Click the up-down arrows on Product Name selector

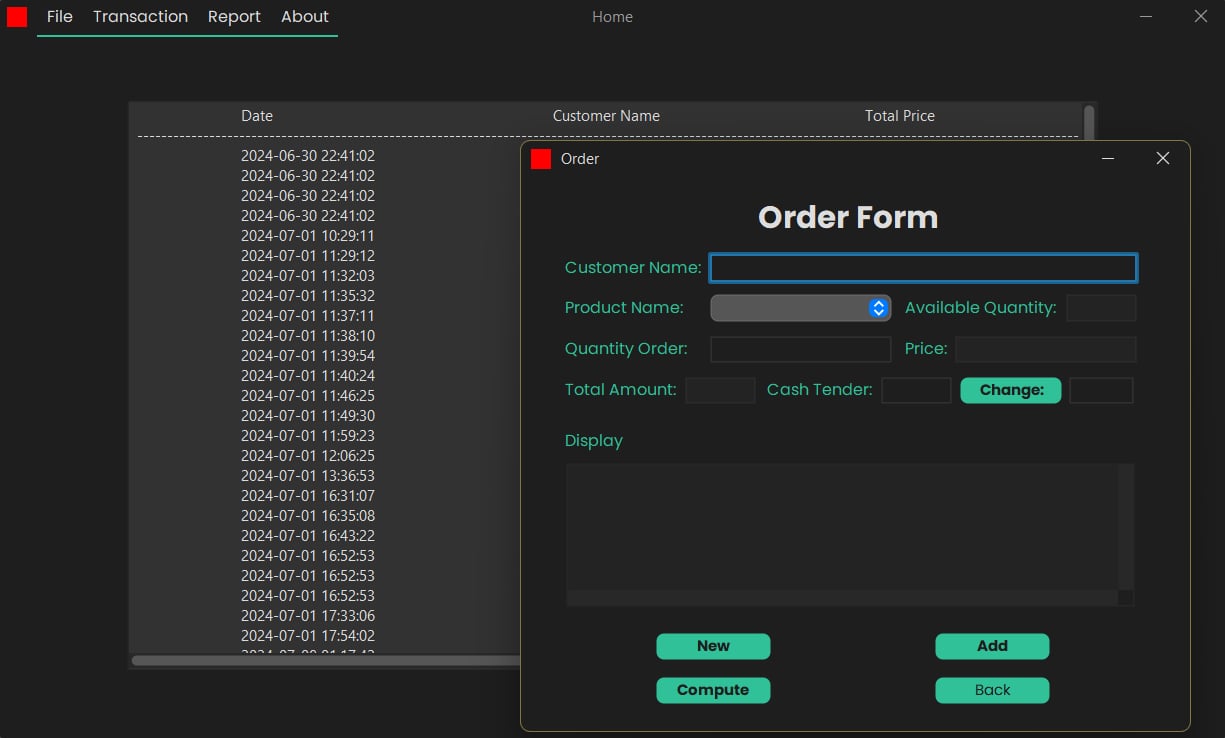878,308
